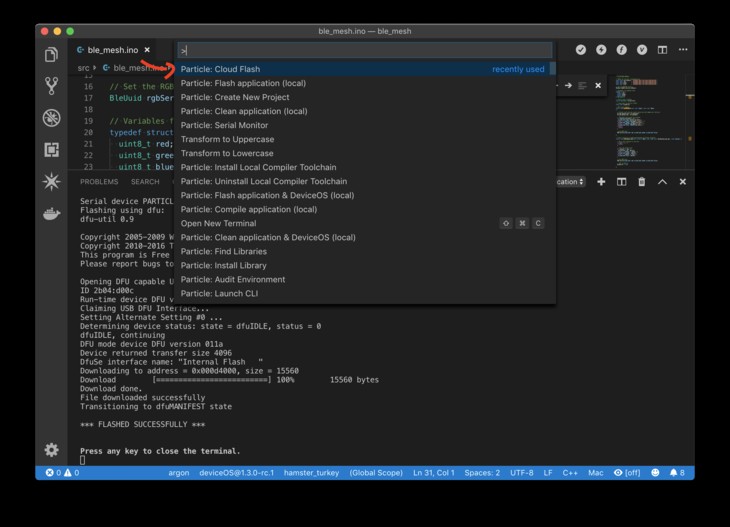
Task: Choose Particle: Cloud Flash from command list
Action: point(220,69)
